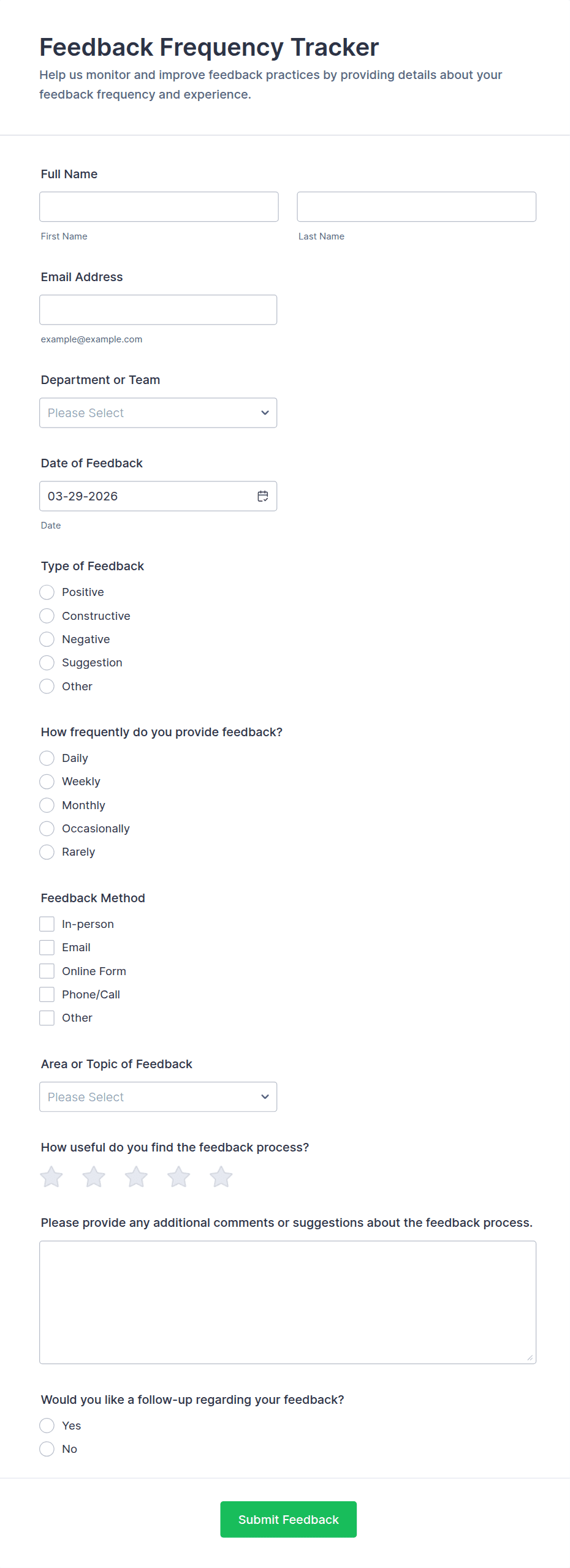570x1568 pixels.
Task: Submit the feedback form
Action: (x=288, y=1519)
